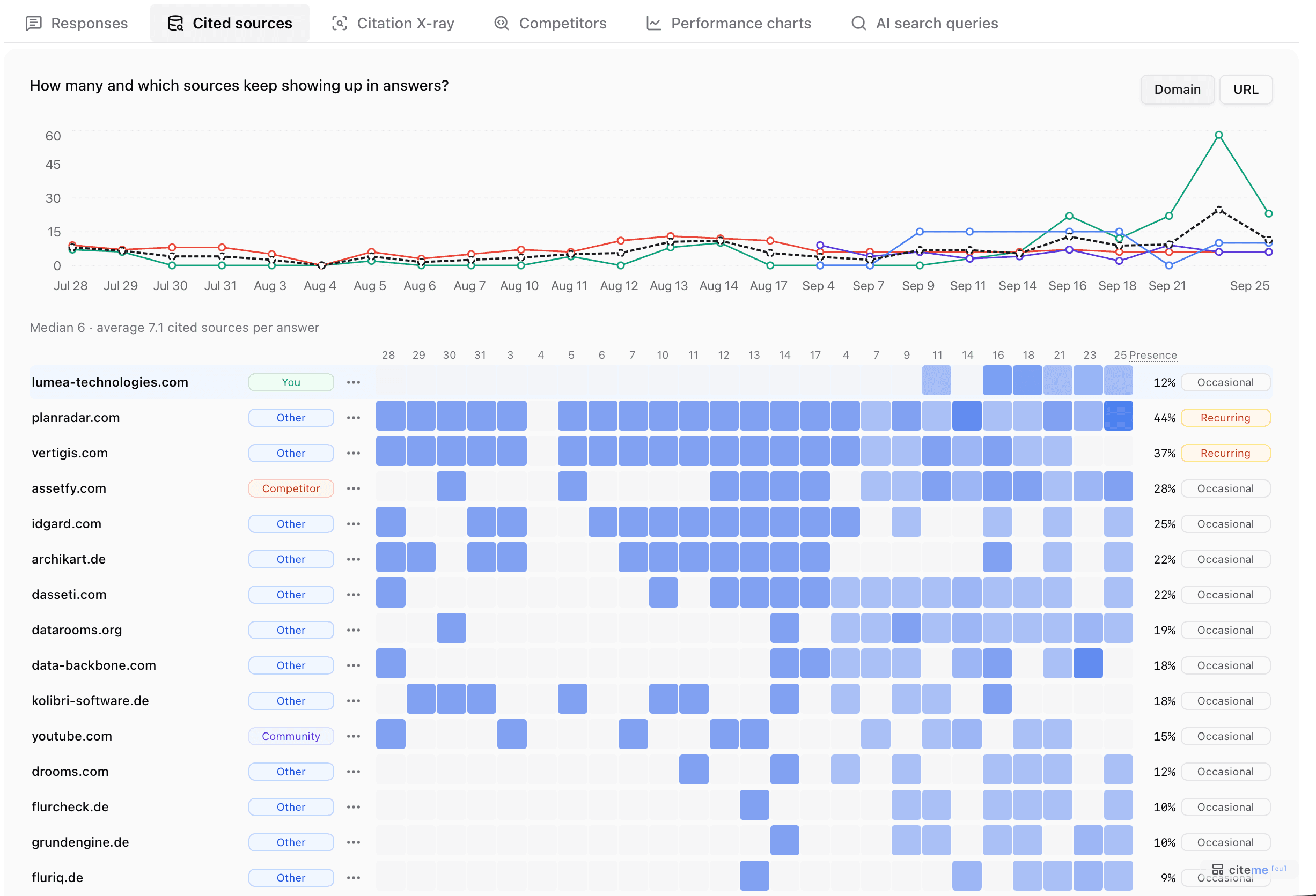Image resolution: width=1316 pixels, height=896 pixels.
Task: Click the Community tag on youtube.com
Action: click(x=291, y=736)
